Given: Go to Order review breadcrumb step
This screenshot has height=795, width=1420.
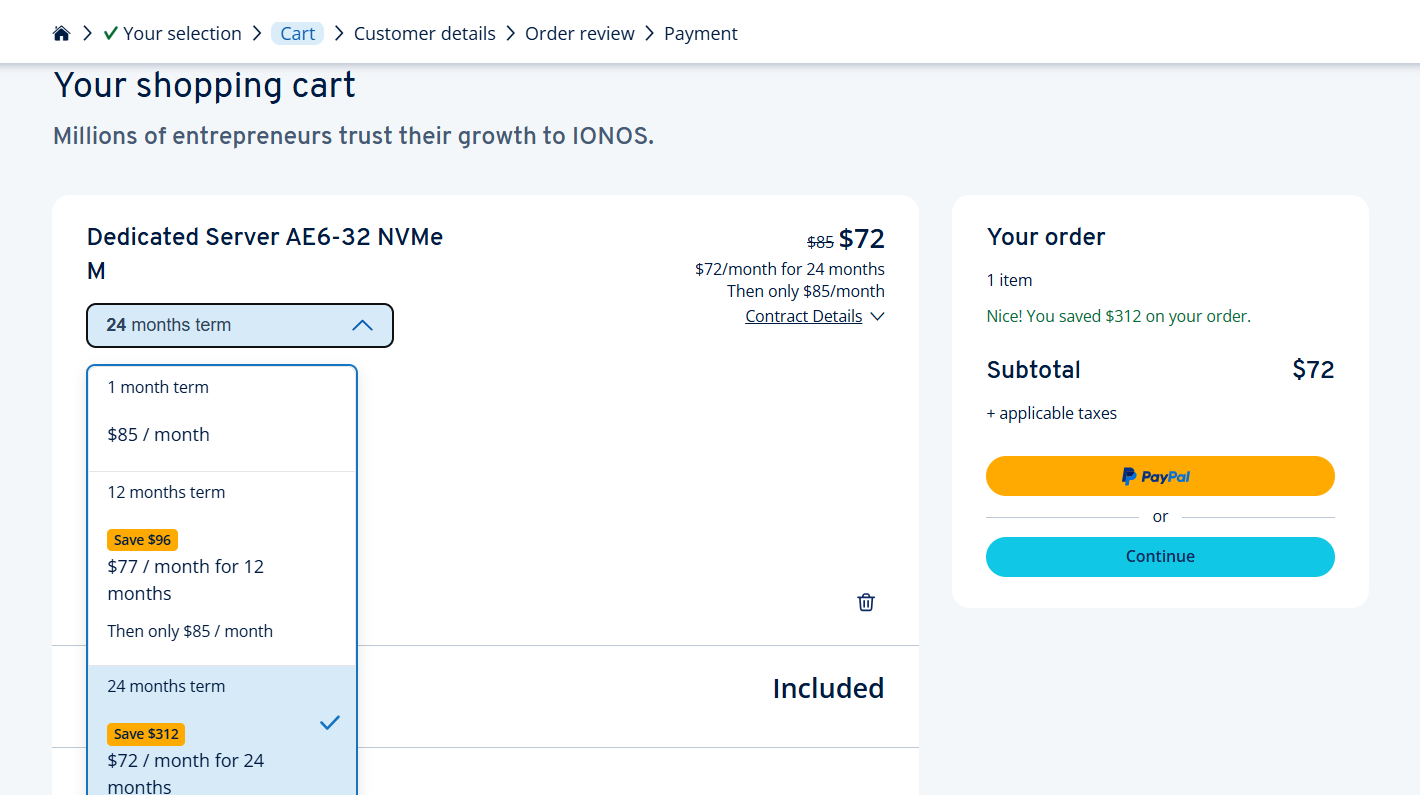Looking at the screenshot, I should click(580, 33).
